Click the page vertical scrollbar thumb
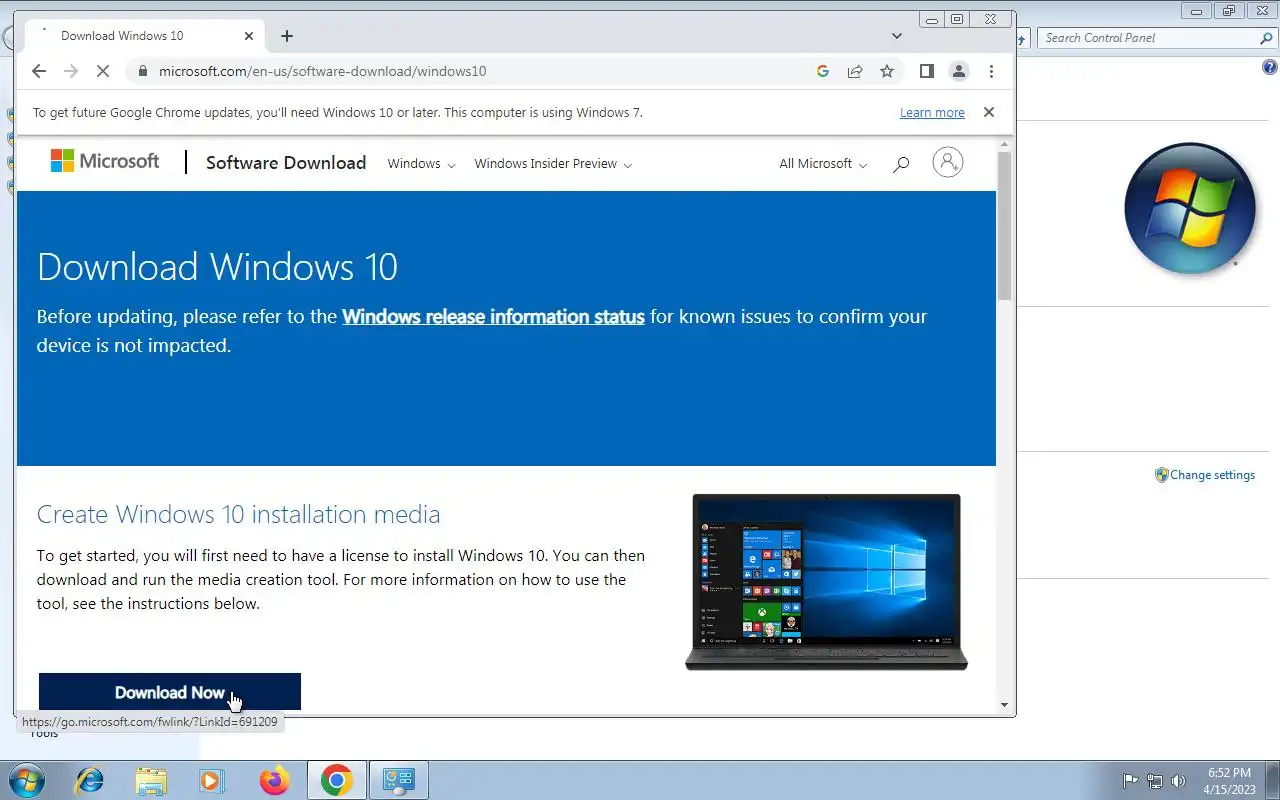 coord(1004,226)
